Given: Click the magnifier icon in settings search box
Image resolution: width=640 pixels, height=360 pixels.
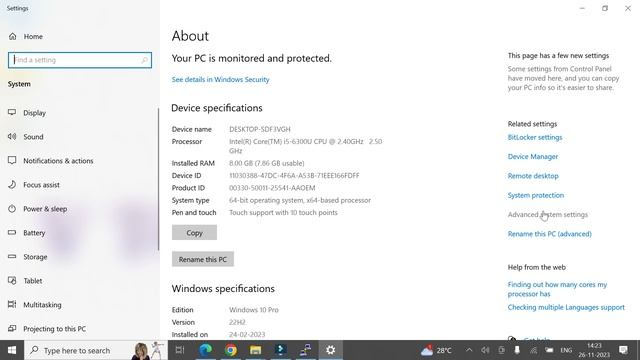Looking at the screenshot, I should (x=144, y=60).
